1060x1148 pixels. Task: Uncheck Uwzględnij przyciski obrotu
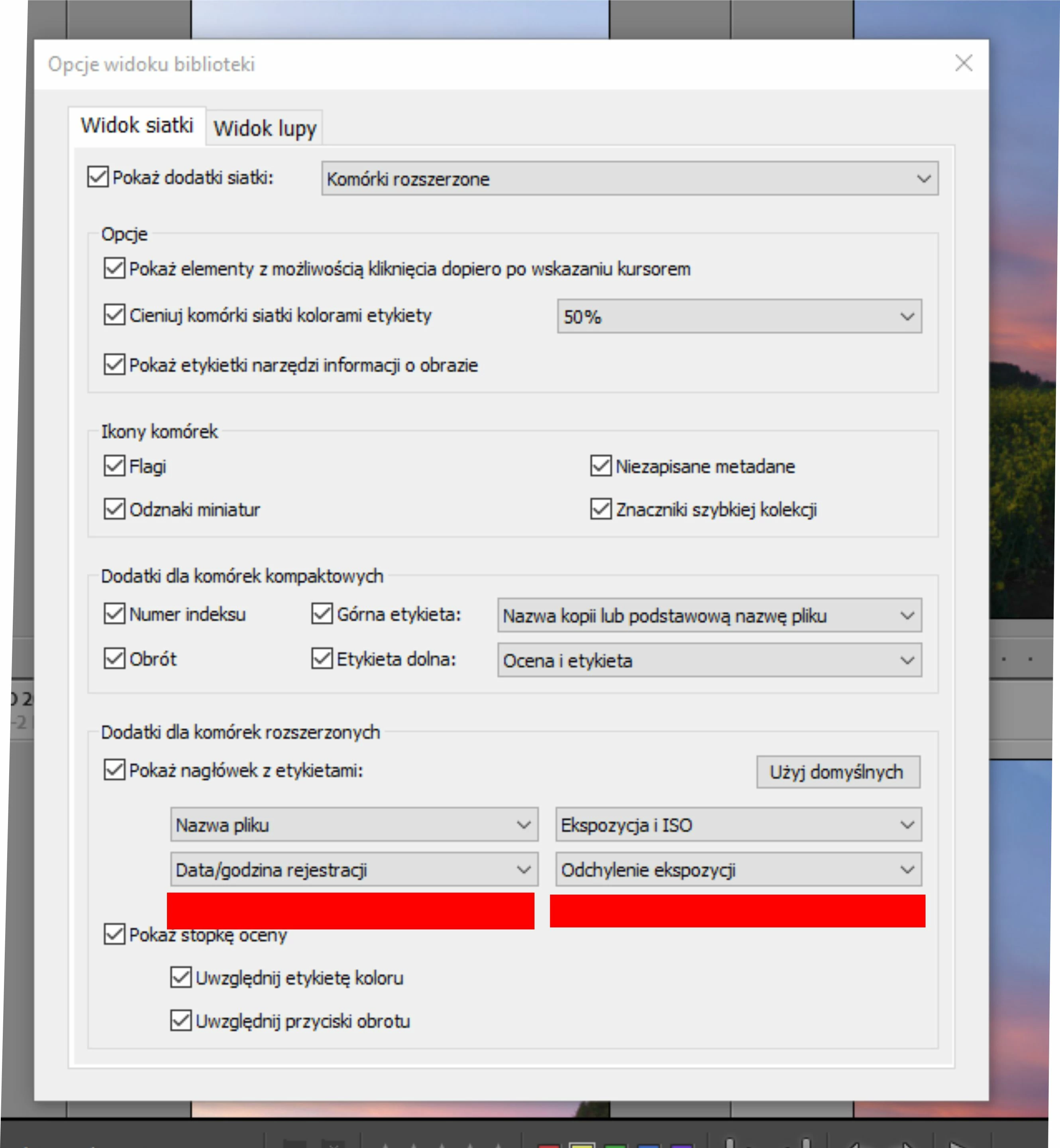181,1020
